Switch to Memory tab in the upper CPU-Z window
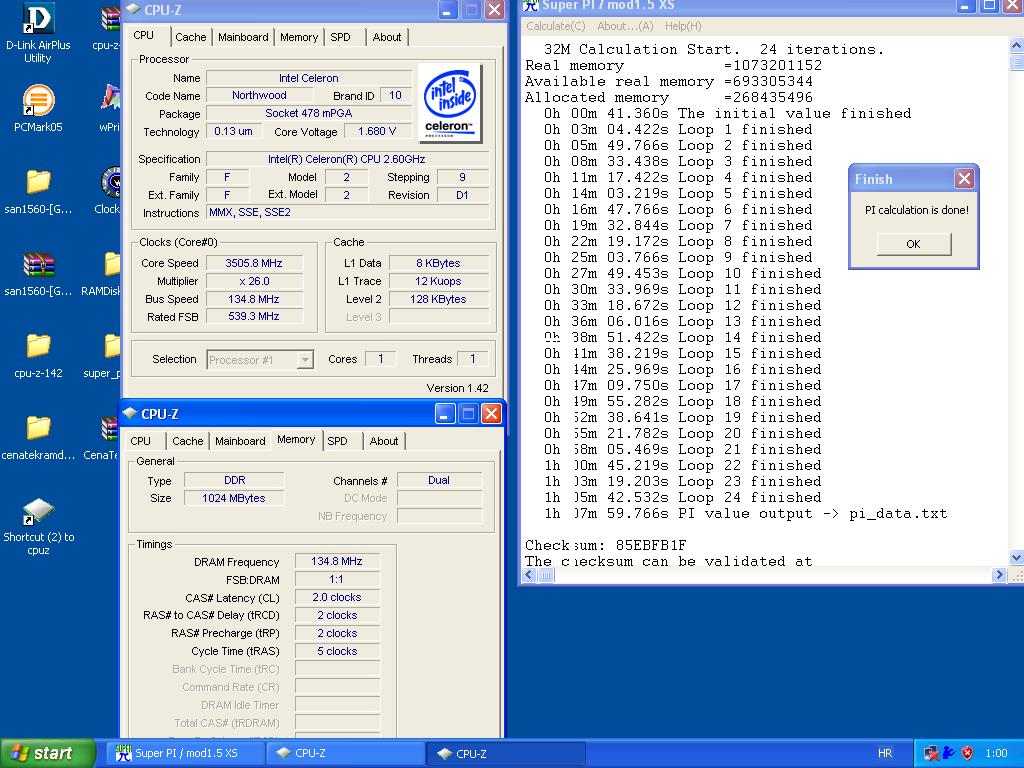The image size is (1024, 768). coord(299,37)
